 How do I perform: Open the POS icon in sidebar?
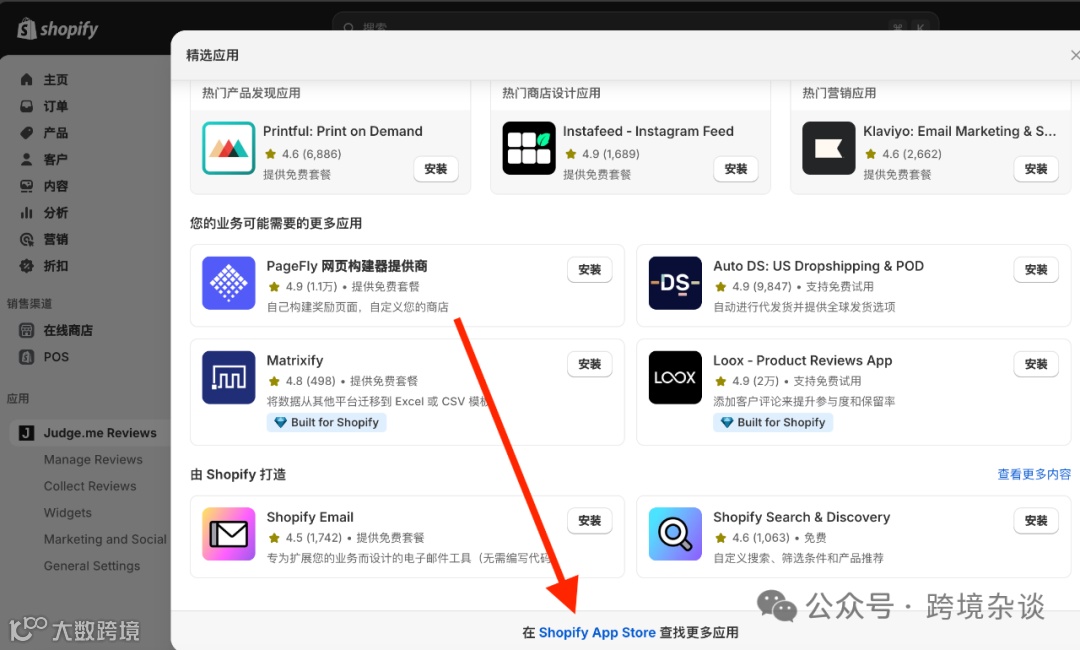coord(26,357)
